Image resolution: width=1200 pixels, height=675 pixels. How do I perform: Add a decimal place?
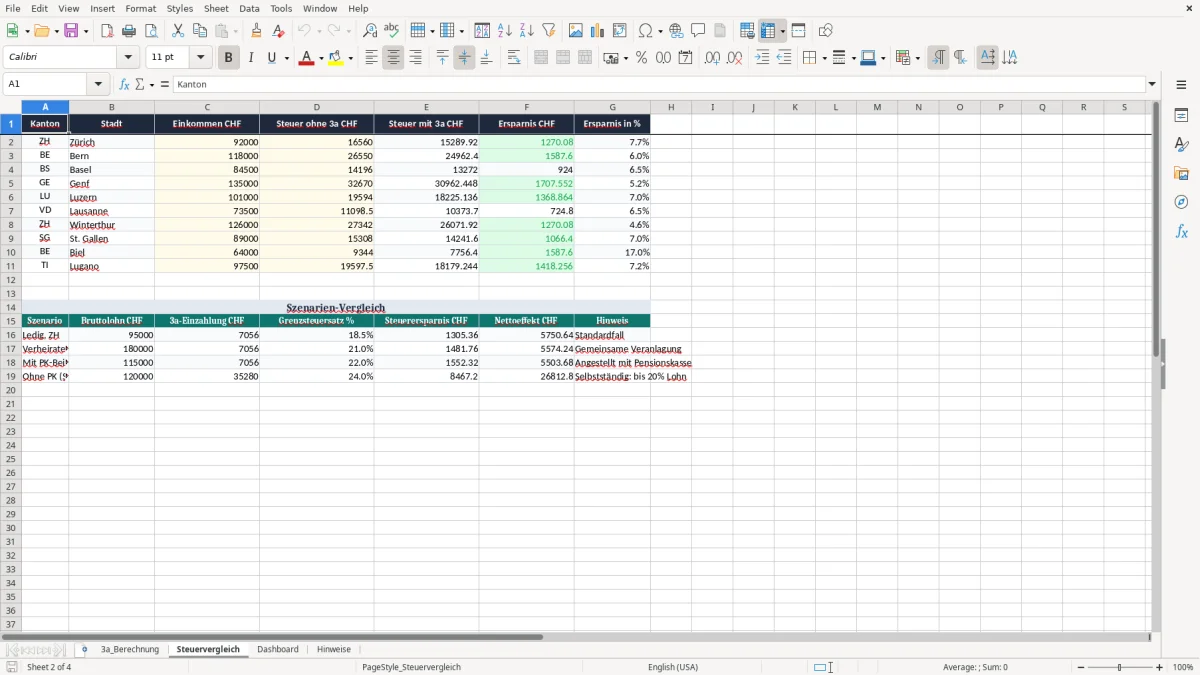pos(712,58)
